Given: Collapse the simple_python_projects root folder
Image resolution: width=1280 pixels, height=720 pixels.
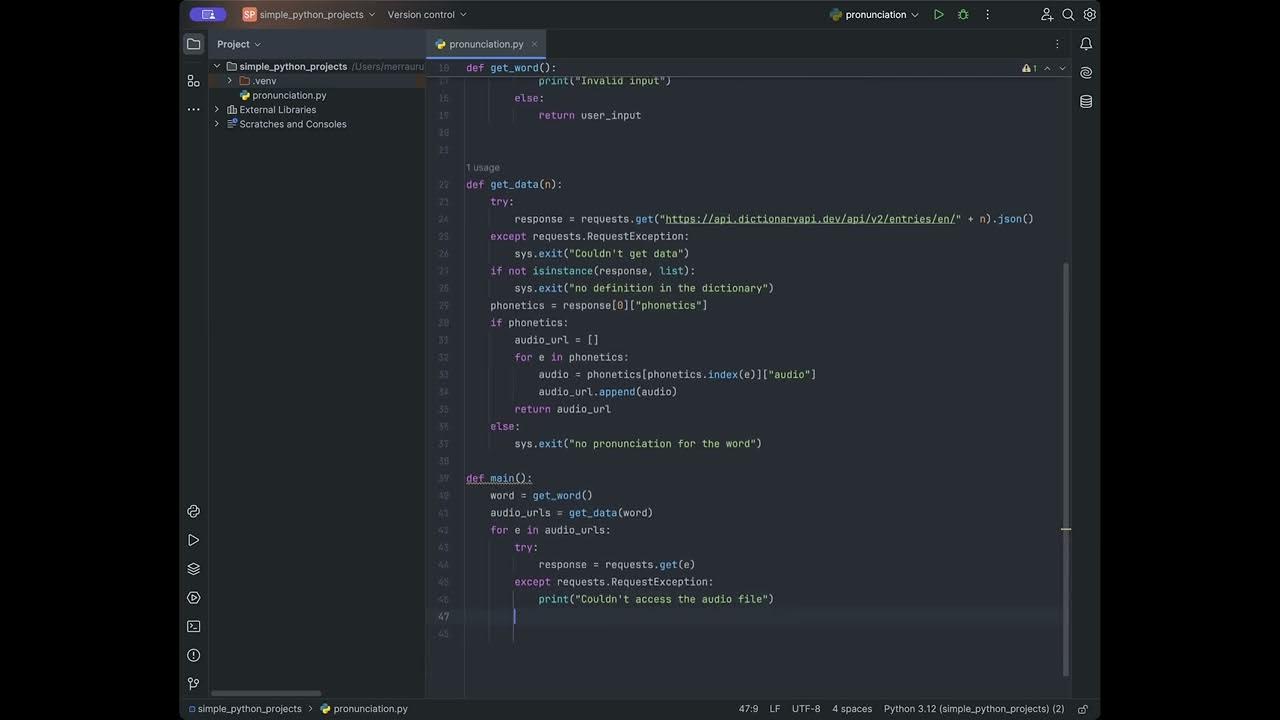Looking at the screenshot, I should click(217, 66).
